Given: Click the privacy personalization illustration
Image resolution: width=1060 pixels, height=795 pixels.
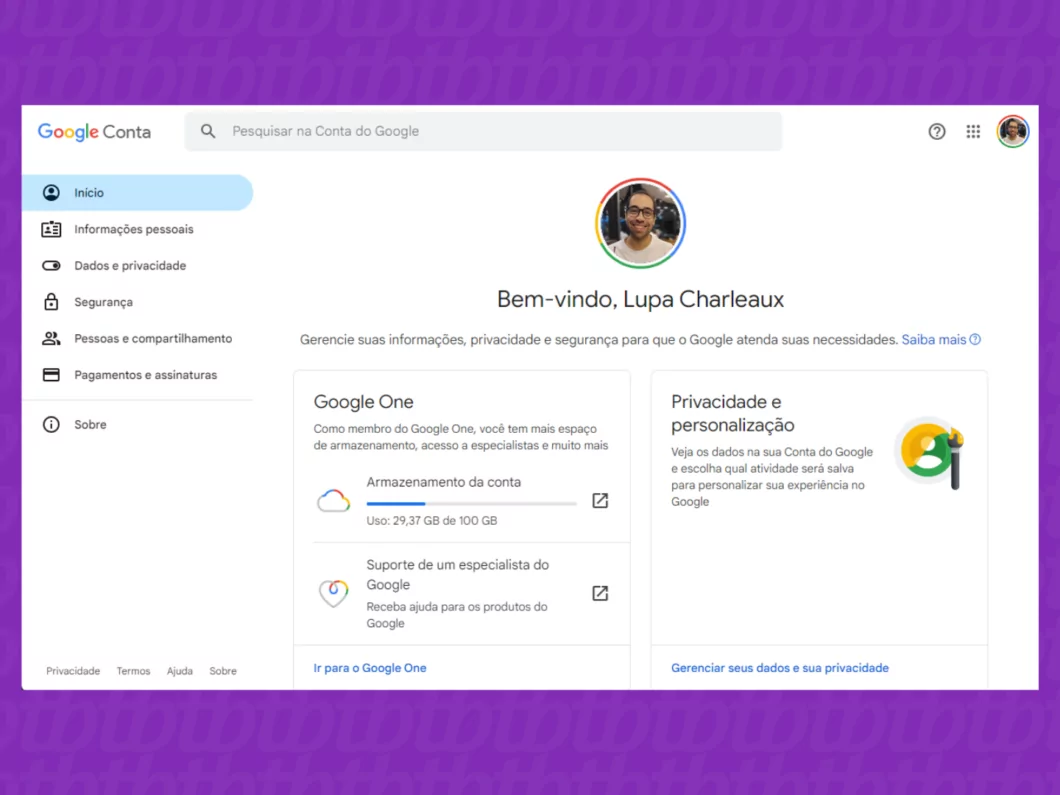Looking at the screenshot, I should tap(930, 452).
